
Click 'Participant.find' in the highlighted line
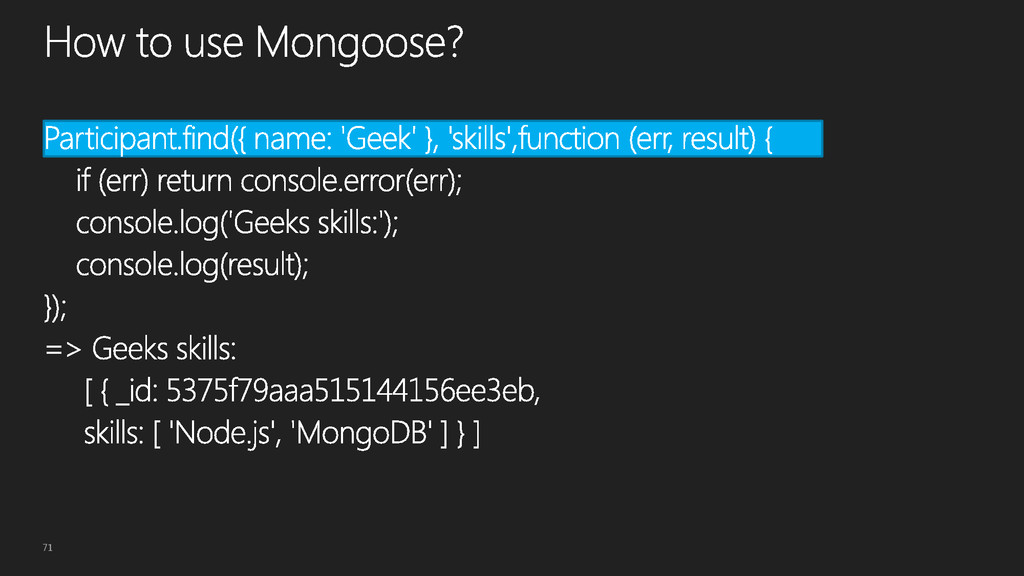point(136,139)
